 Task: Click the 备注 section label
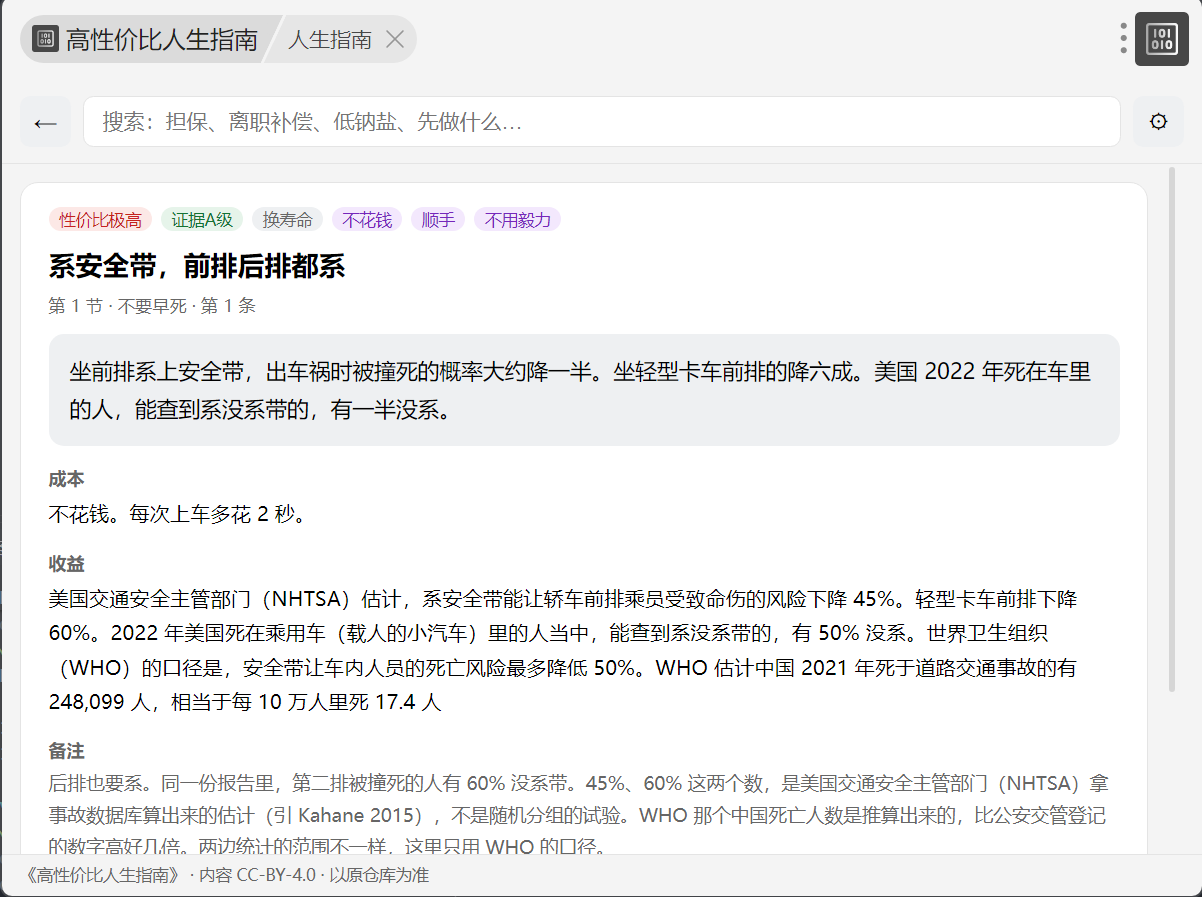(66, 750)
